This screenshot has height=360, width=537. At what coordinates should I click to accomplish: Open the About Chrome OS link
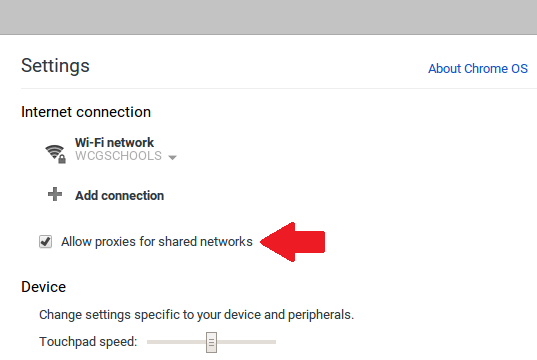coord(478,69)
